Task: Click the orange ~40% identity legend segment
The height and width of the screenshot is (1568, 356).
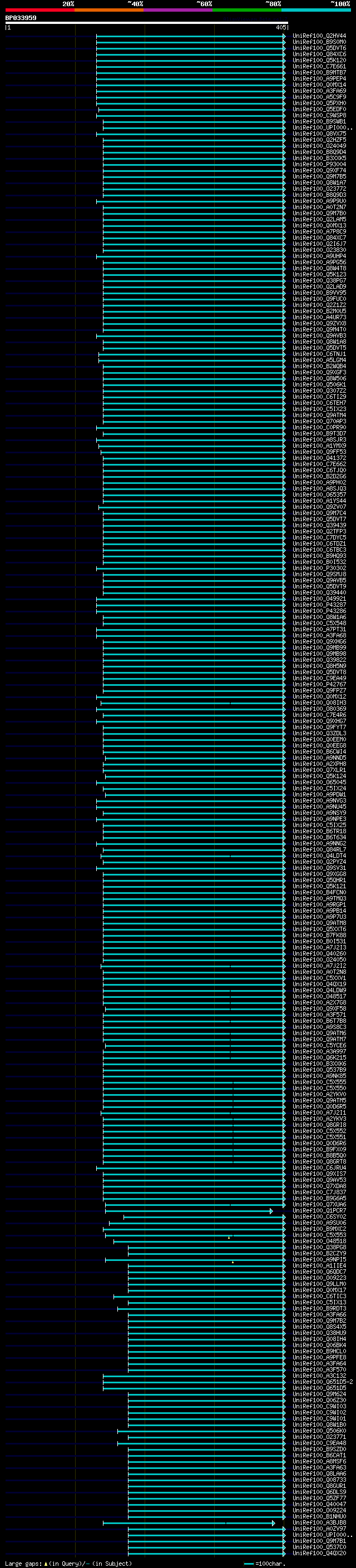Action: (x=109, y=10)
